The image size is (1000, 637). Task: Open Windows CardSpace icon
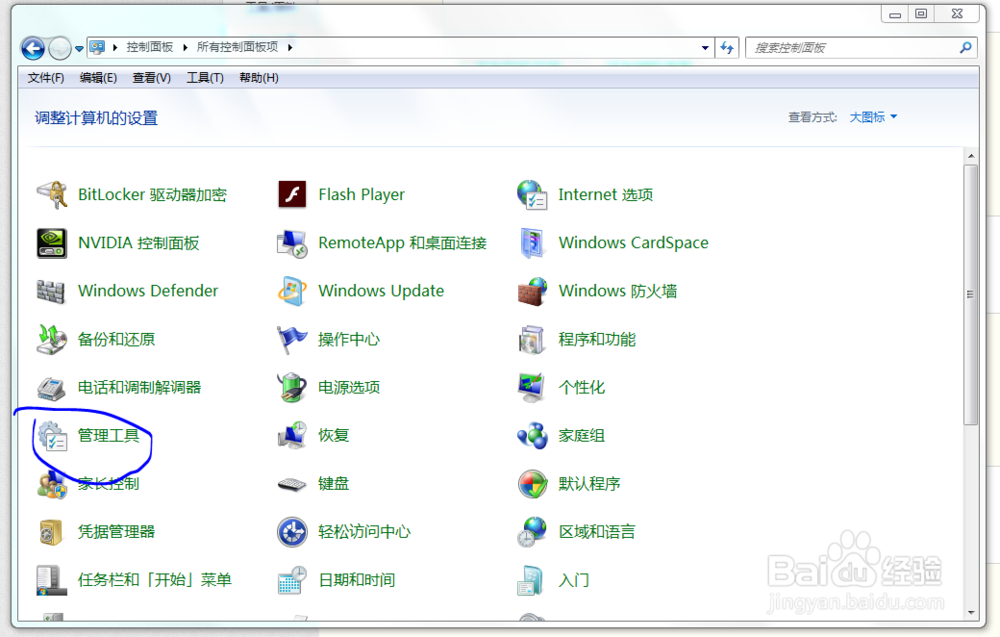(x=532, y=243)
